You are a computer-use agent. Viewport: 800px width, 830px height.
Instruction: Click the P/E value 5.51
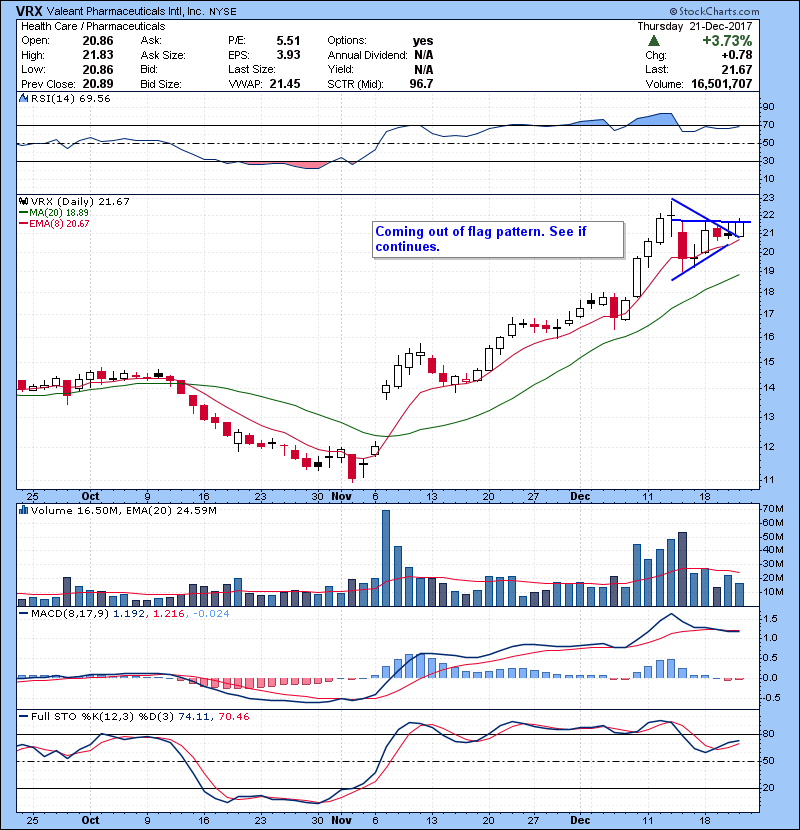click(x=288, y=41)
